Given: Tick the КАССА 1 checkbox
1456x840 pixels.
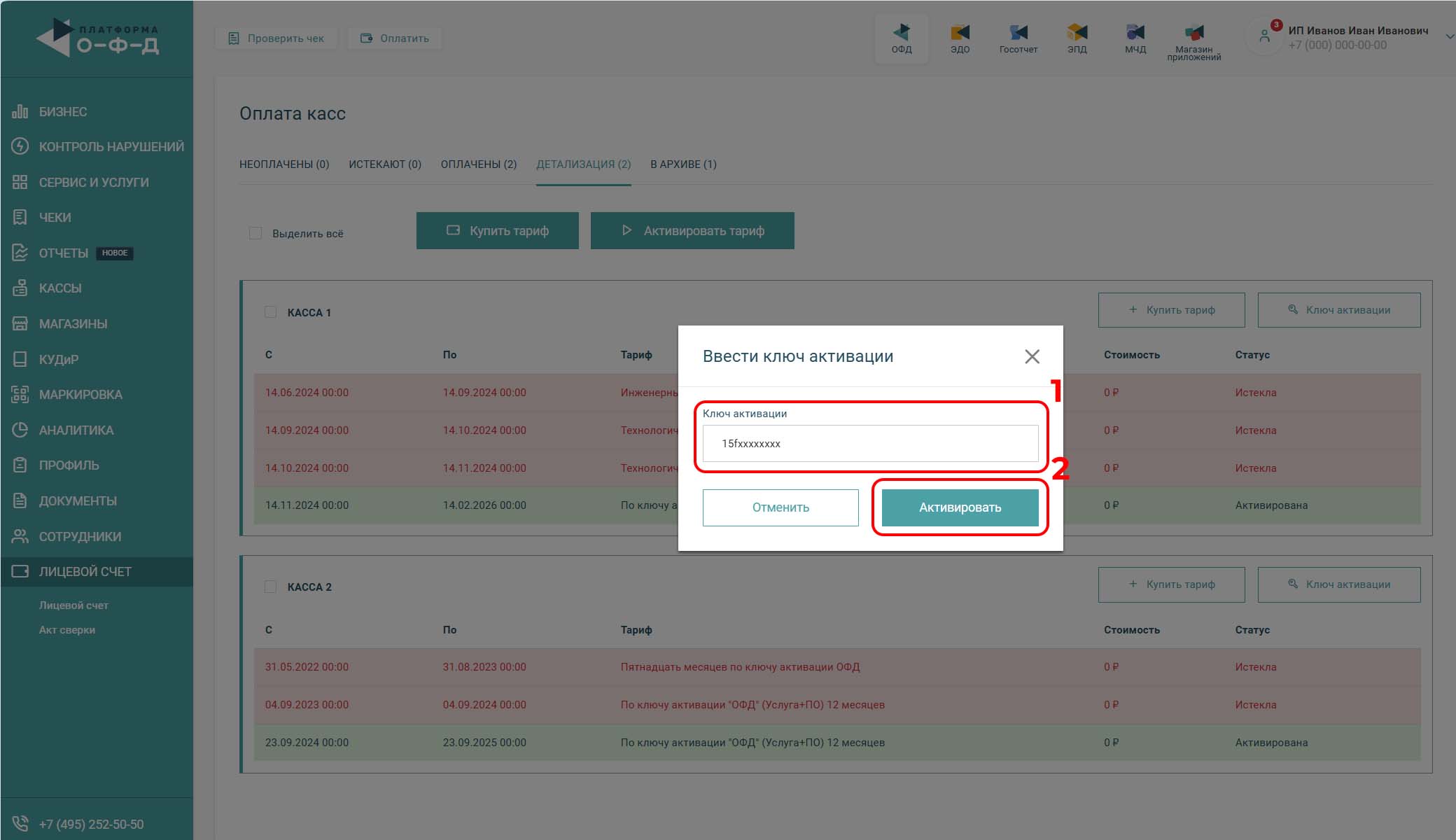Looking at the screenshot, I should (270, 312).
